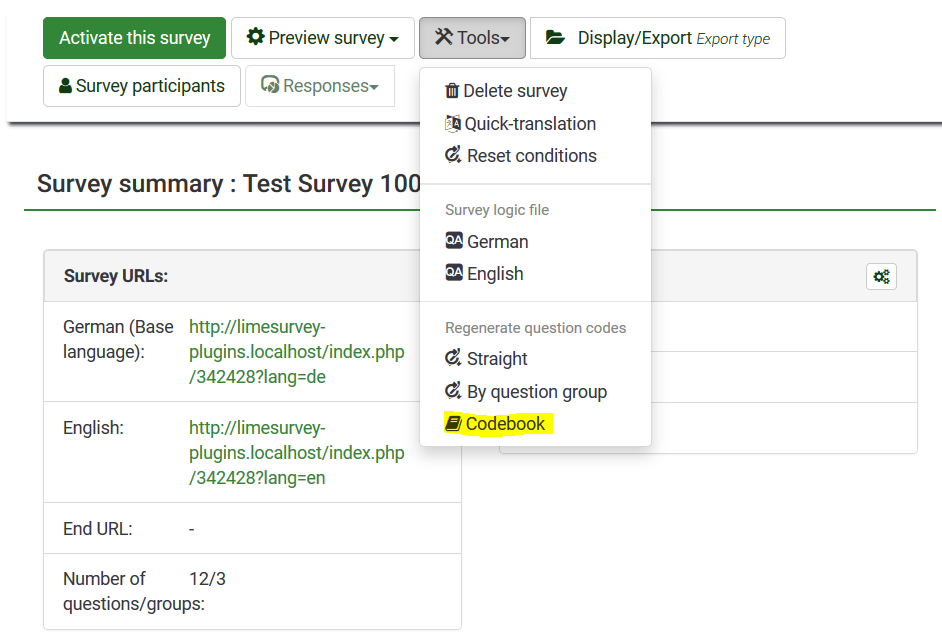Click the gears icon in the right panel header

click(881, 277)
